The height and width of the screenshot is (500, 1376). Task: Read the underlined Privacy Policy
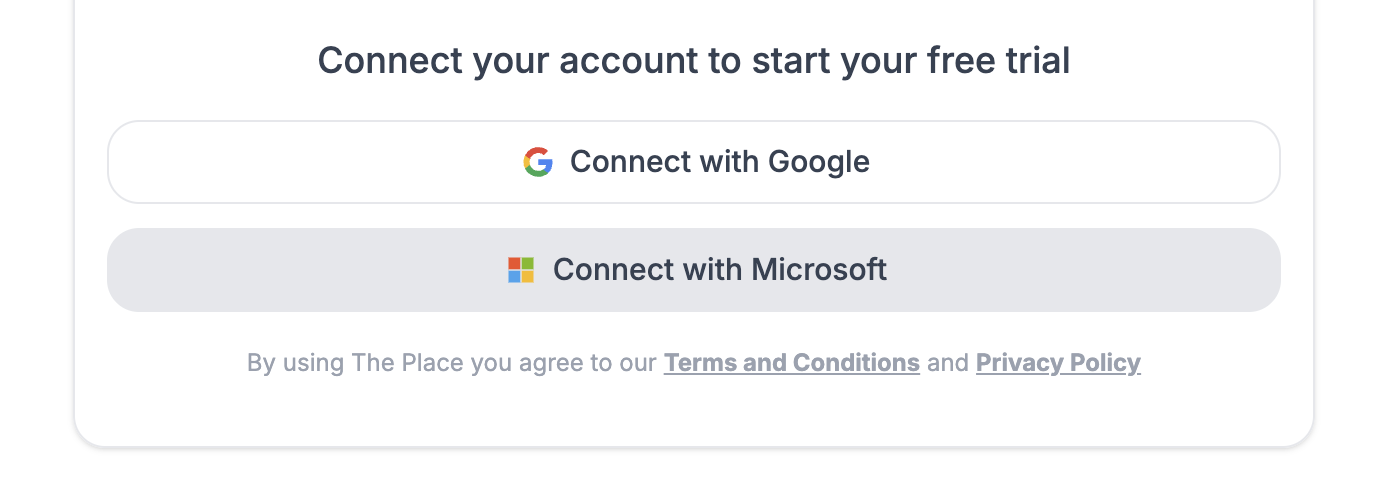[x=1058, y=362]
